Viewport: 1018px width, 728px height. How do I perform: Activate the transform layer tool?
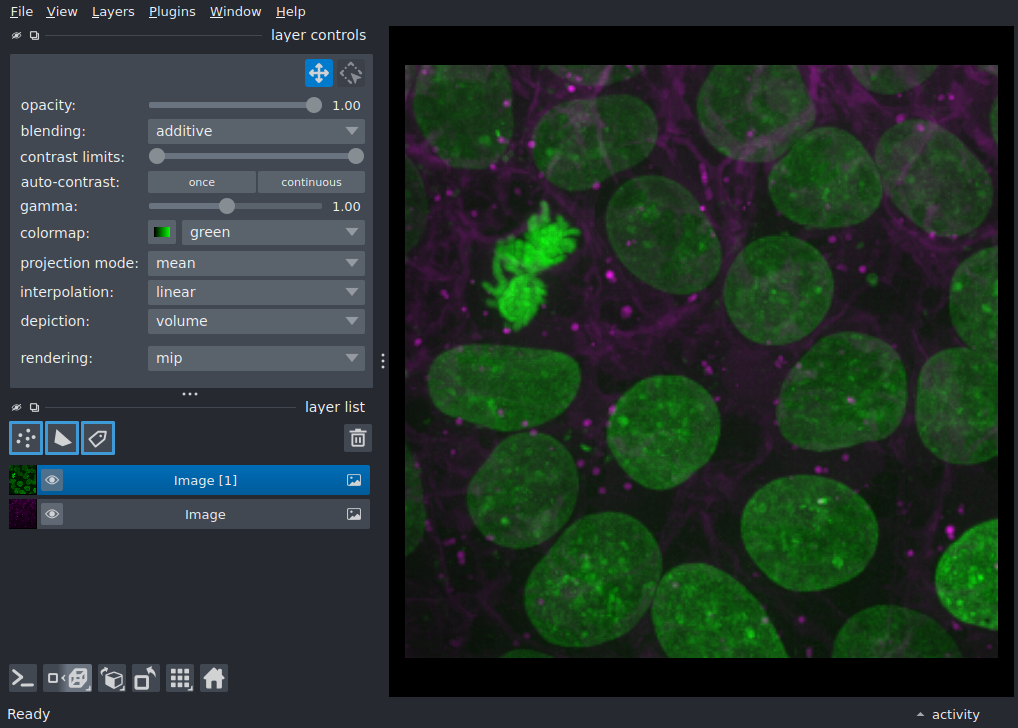(x=351, y=73)
